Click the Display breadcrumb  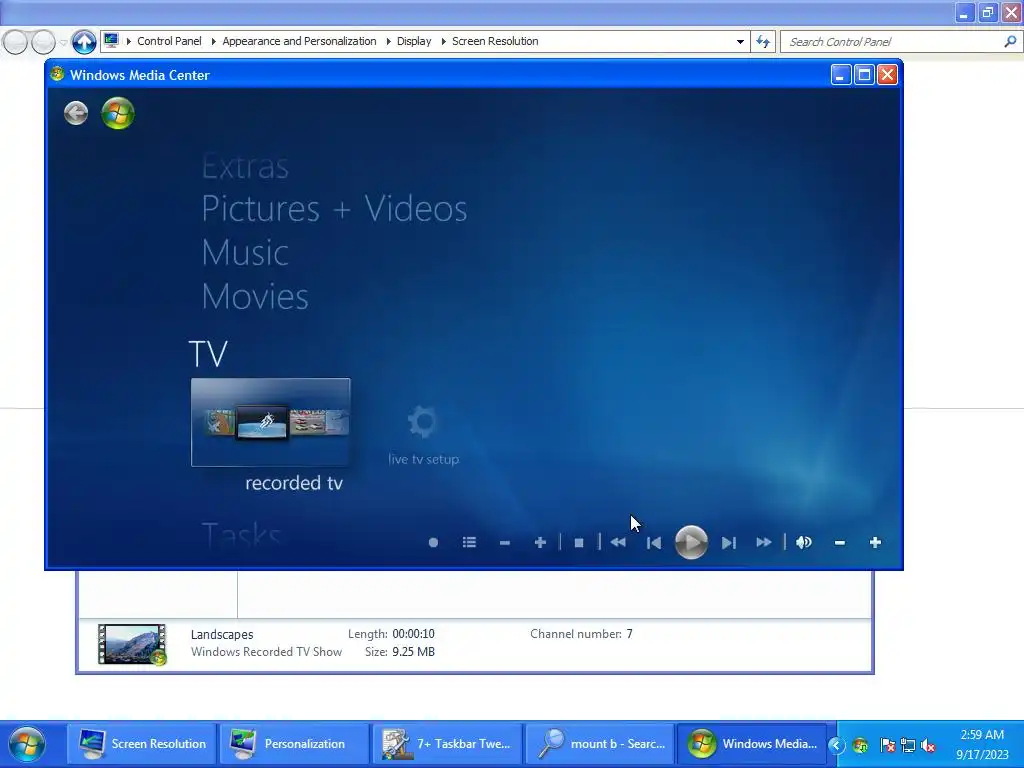(x=414, y=41)
